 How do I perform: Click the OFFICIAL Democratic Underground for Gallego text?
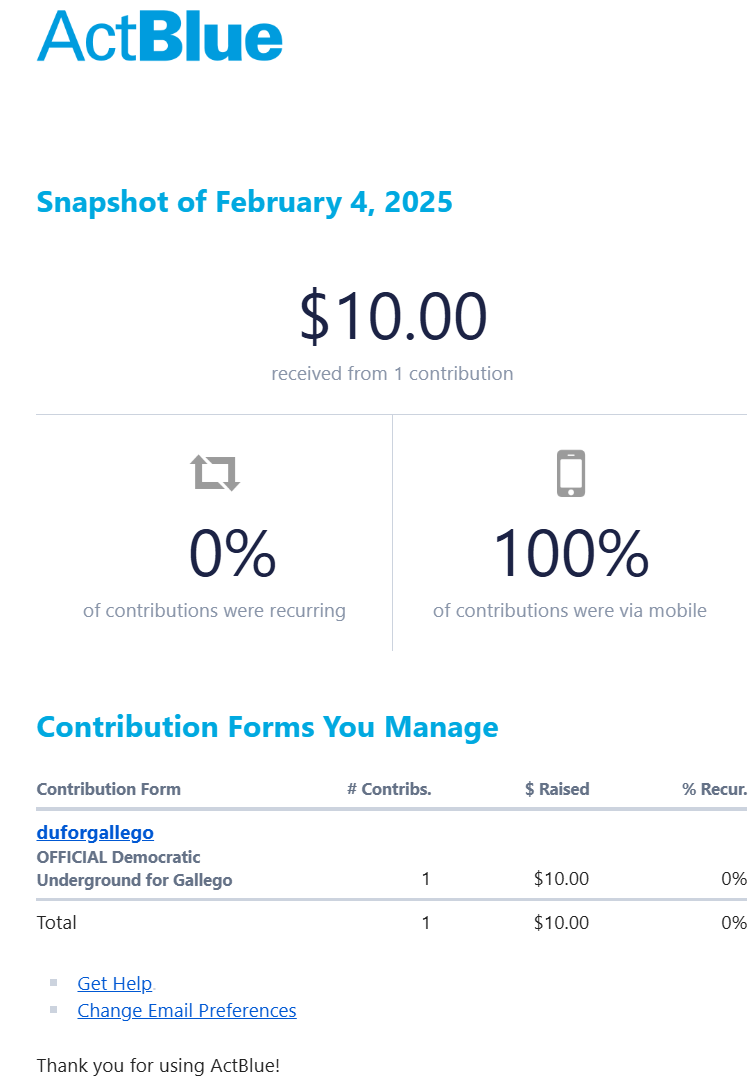click(x=133, y=869)
